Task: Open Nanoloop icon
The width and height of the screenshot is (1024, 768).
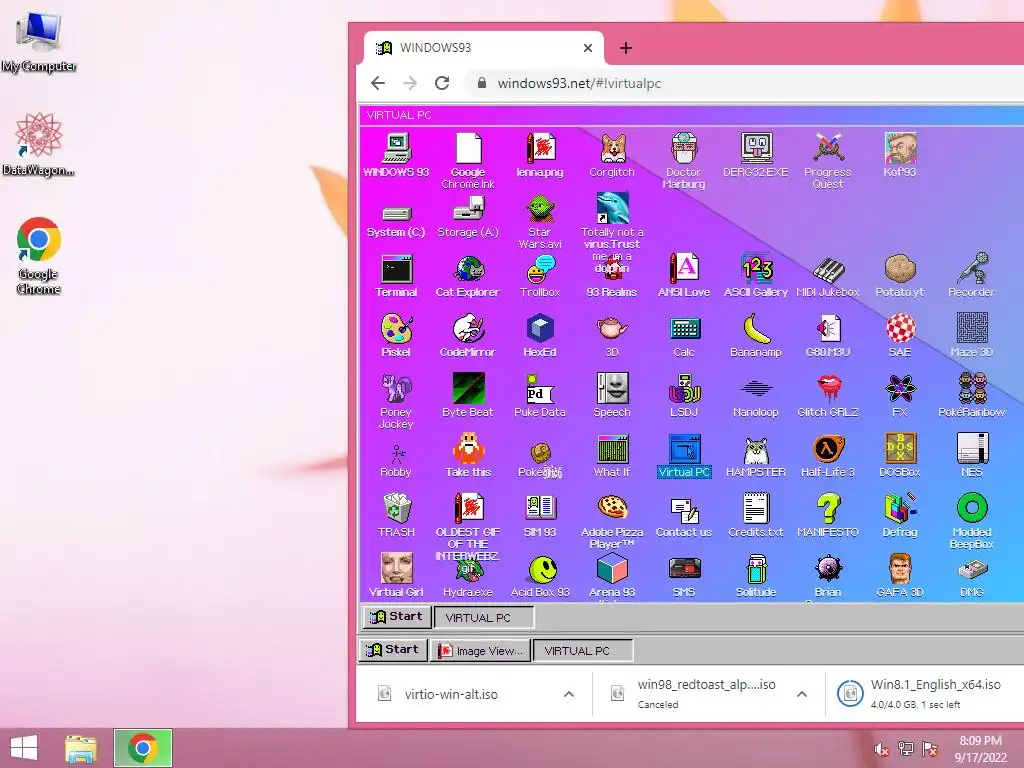Action: [756, 395]
